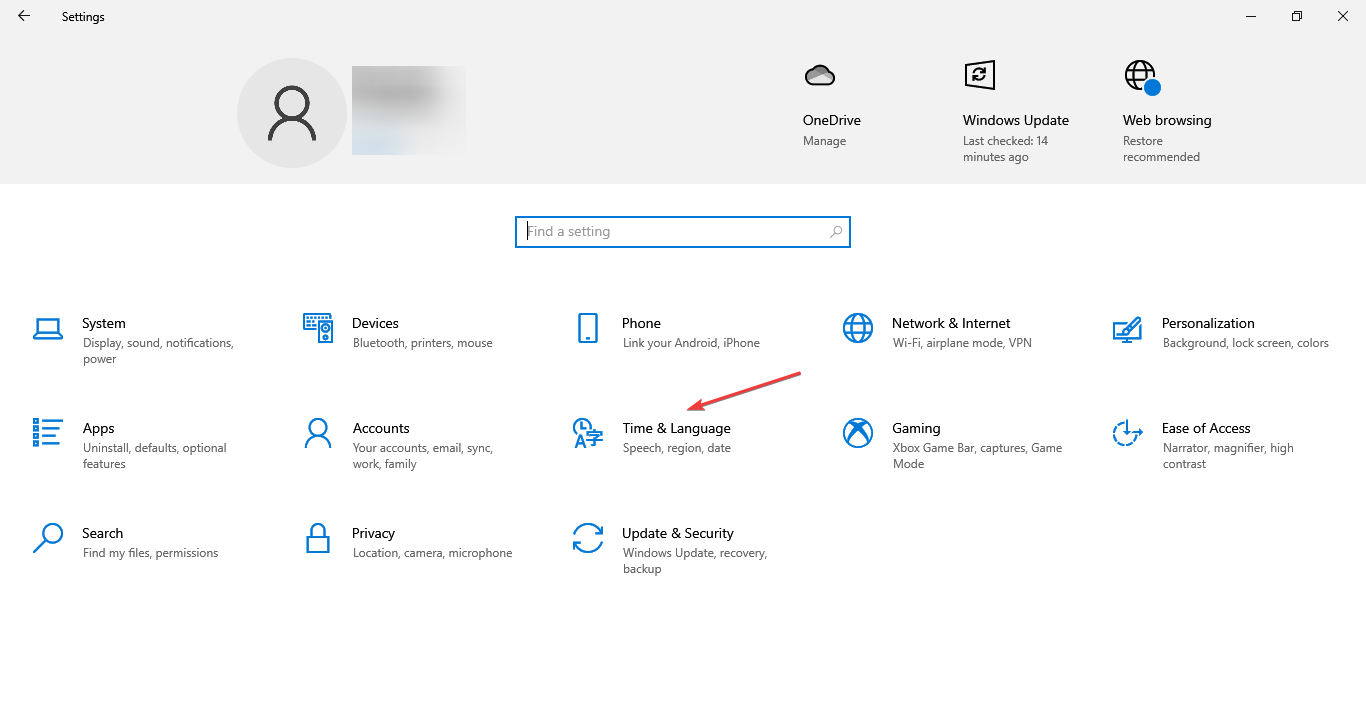The height and width of the screenshot is (728, 1366).
Task: Open the Apps settings label
Action: pos(99,428)
